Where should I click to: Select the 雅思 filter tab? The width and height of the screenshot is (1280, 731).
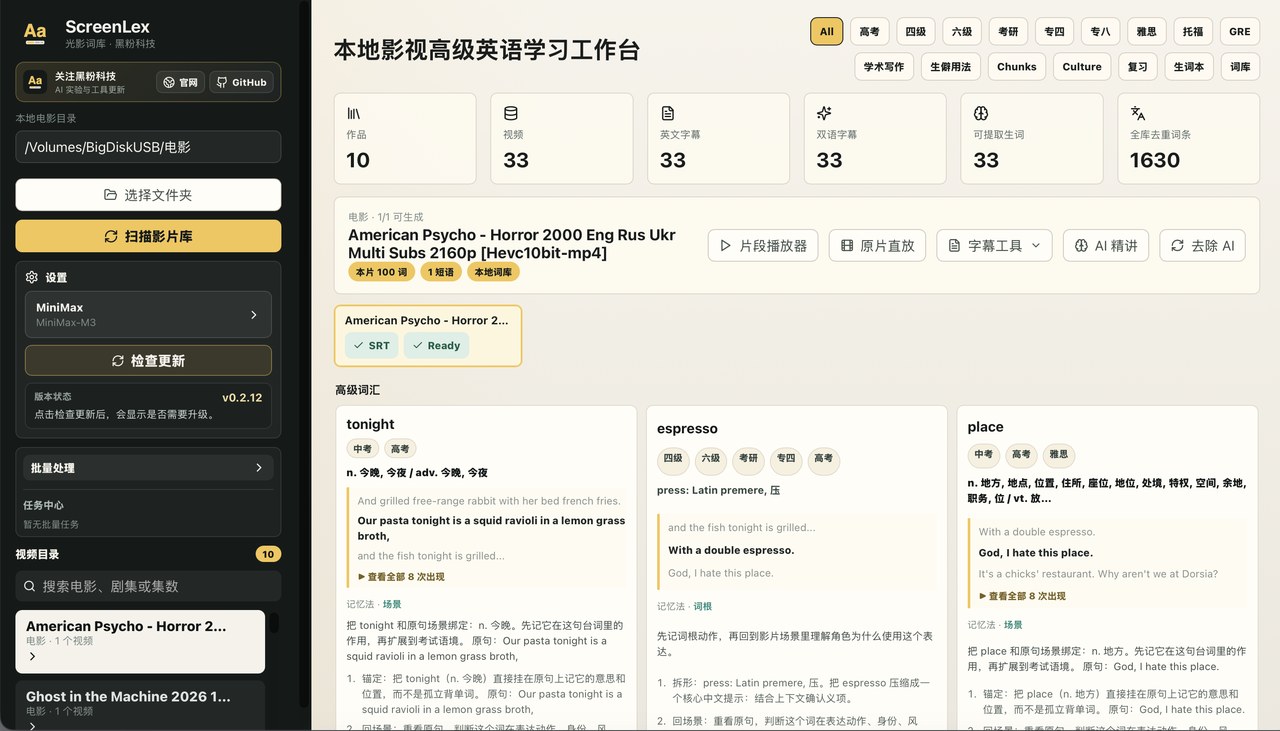[x=1147, y=31]
